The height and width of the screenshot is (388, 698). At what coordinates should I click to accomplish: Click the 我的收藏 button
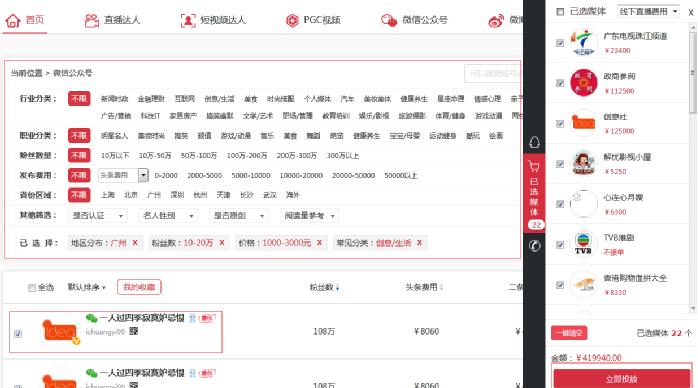point(139,287)
